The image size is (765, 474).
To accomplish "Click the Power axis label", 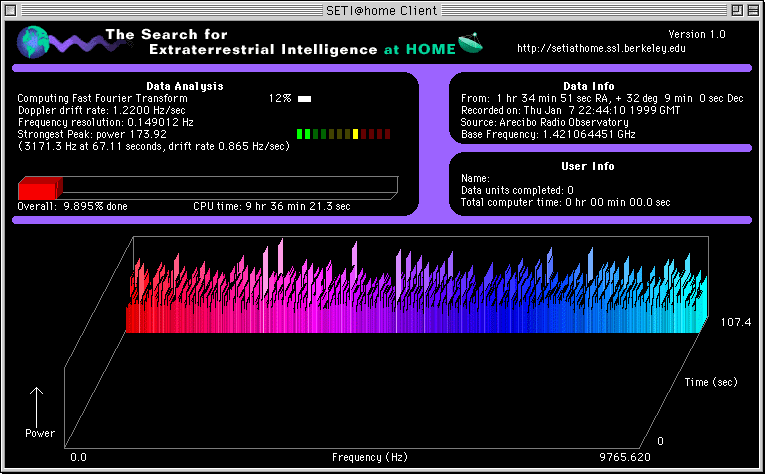I will point(40,434).
